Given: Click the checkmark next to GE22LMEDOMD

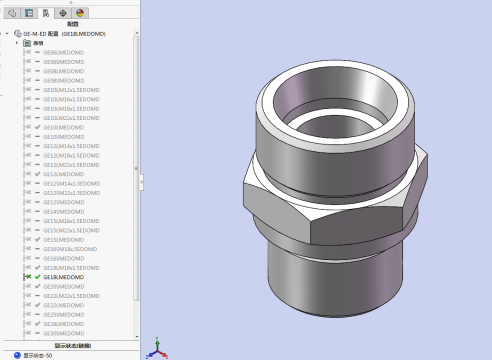Looking at the screenshot, I should 37,305.
